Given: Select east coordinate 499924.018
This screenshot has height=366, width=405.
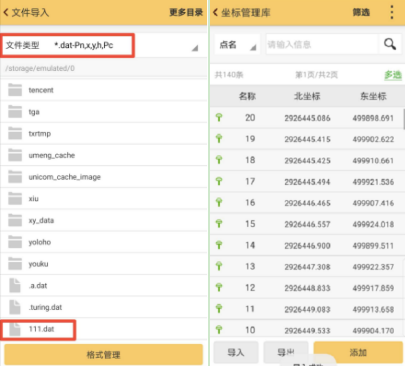Looking at the screenshot, I should pos(373,224).
